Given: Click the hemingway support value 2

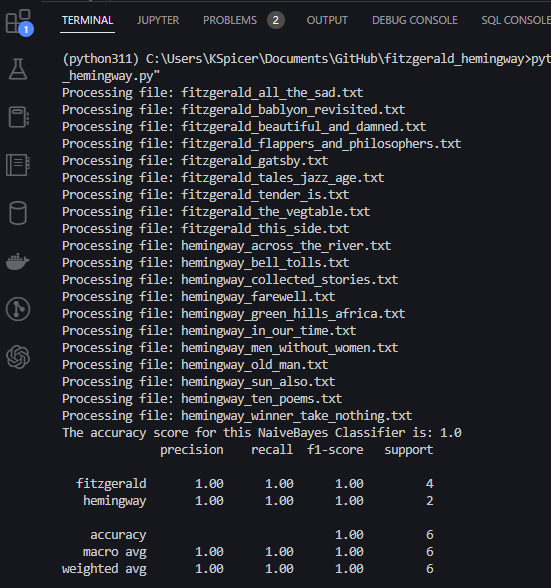Looking at the screenshot, I should [x=430, y=501].
